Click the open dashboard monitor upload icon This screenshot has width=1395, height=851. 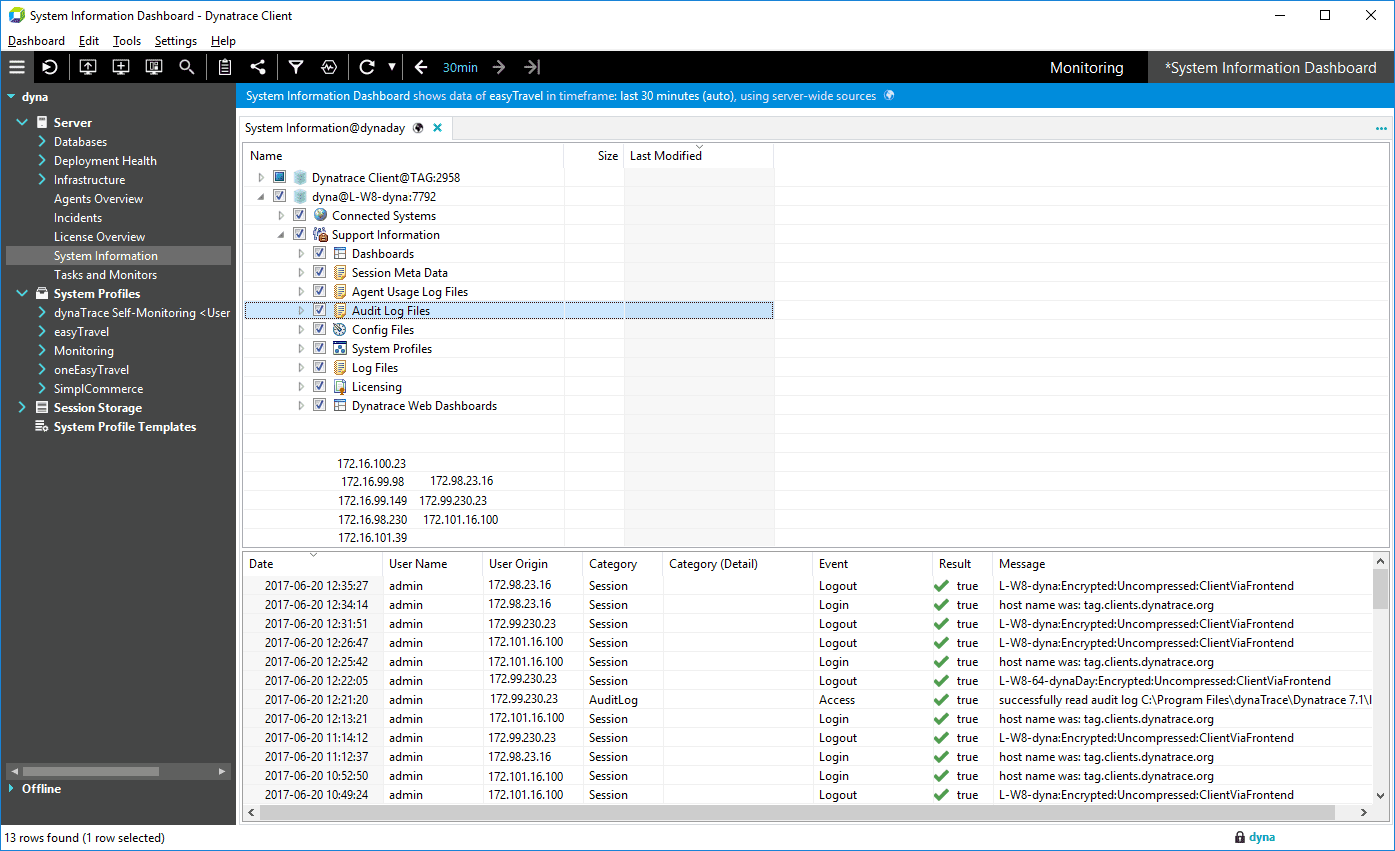pos(88,67)
